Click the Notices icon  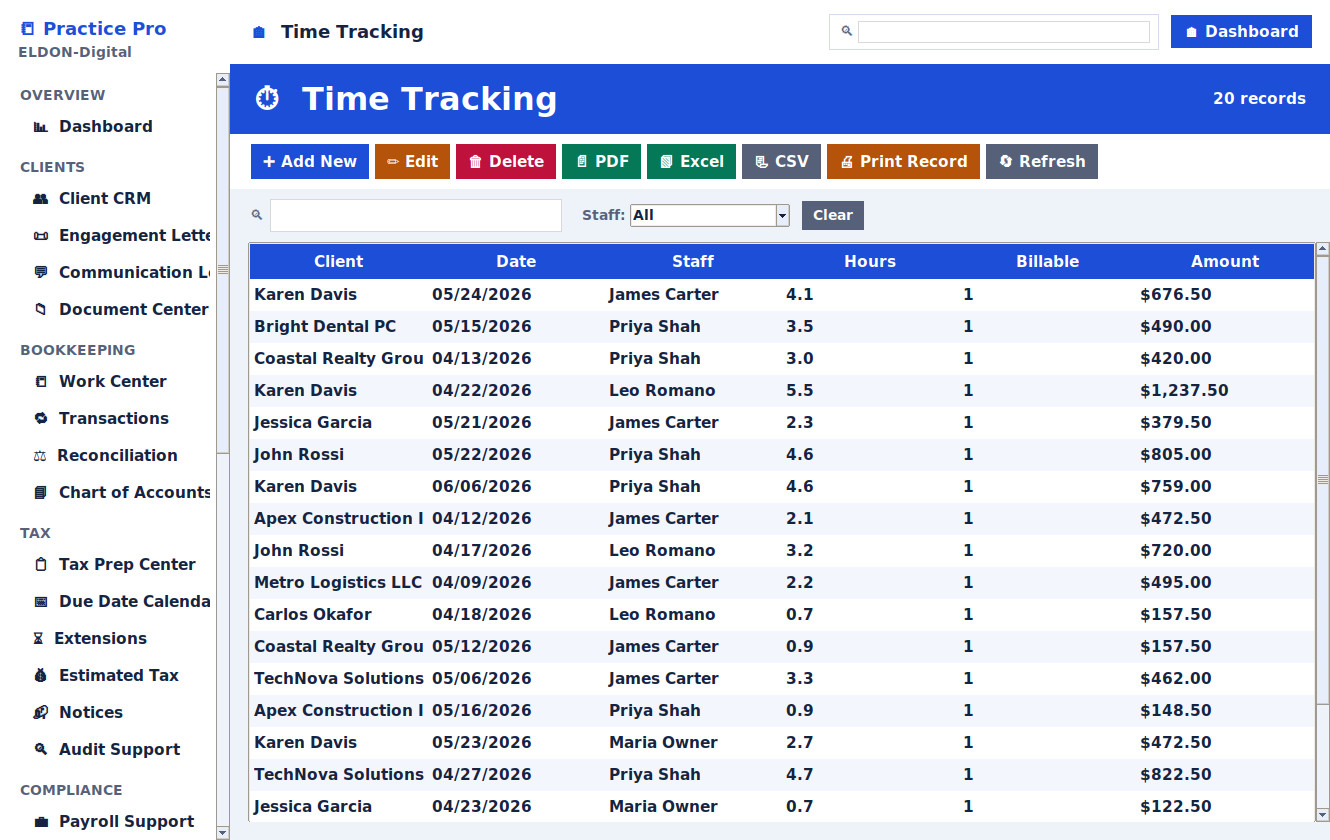pos(41,713)
